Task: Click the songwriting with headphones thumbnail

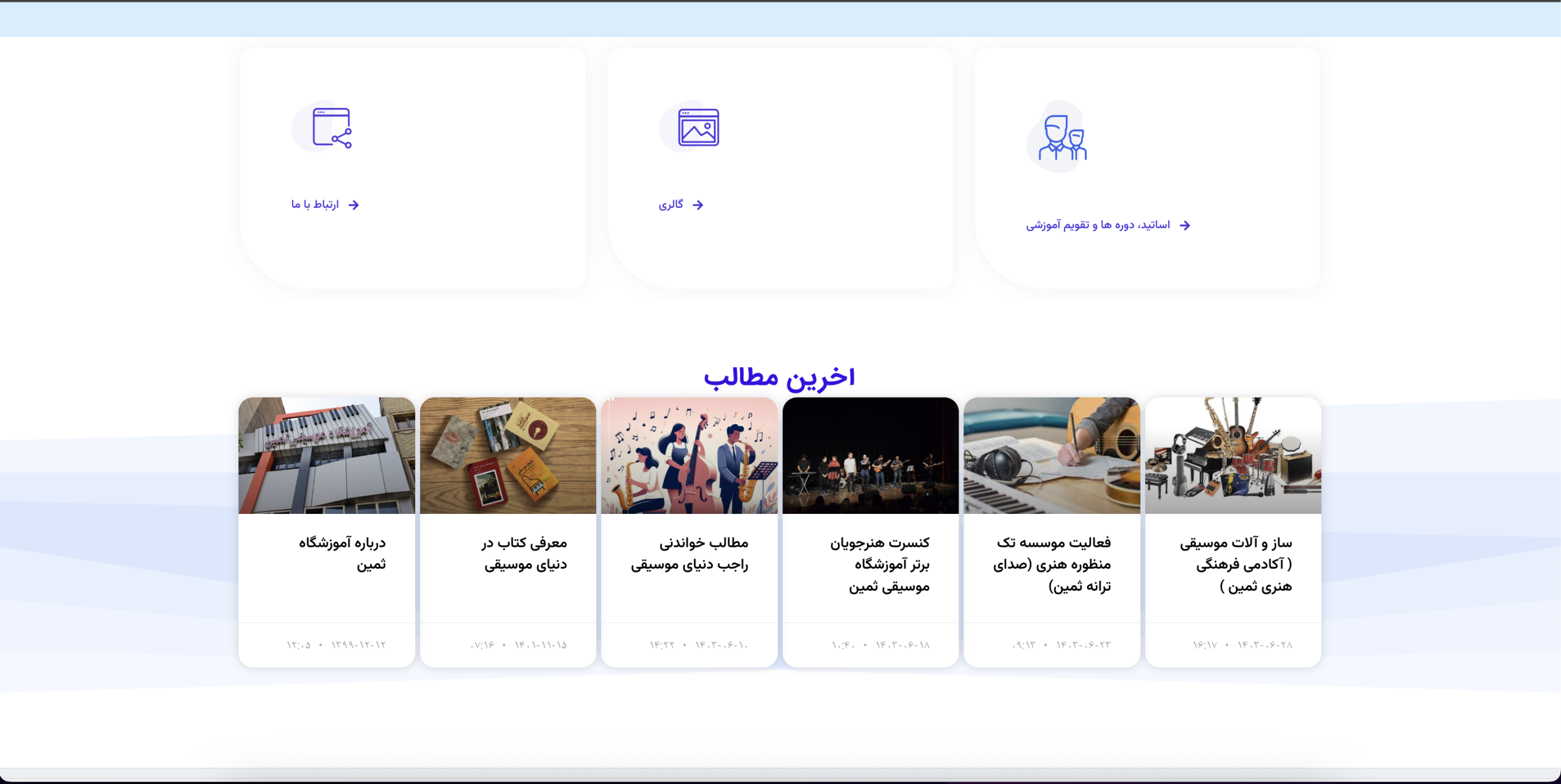Action: coord(1051,455)
